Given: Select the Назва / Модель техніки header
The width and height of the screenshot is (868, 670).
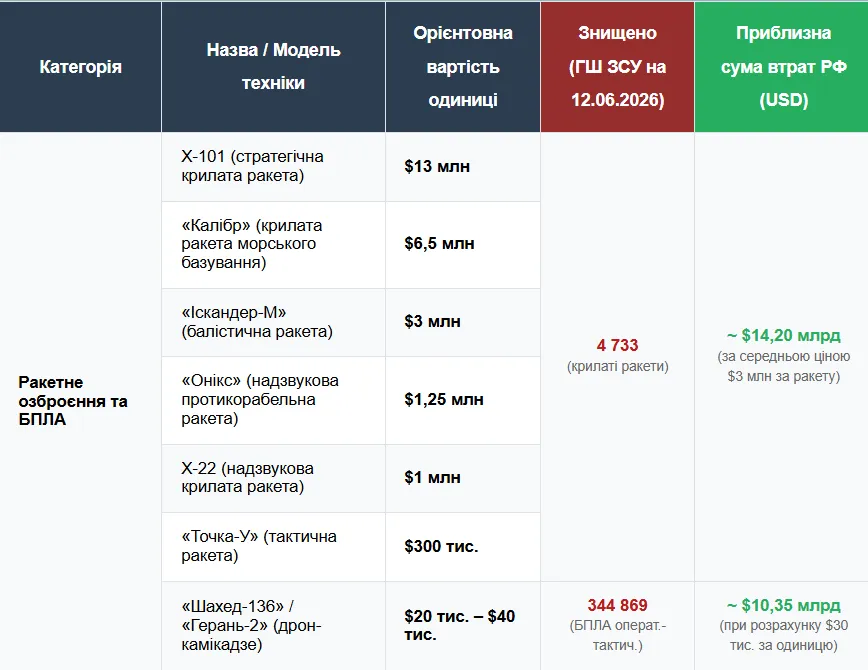Looking at the screenshot, I should (273, 67).
